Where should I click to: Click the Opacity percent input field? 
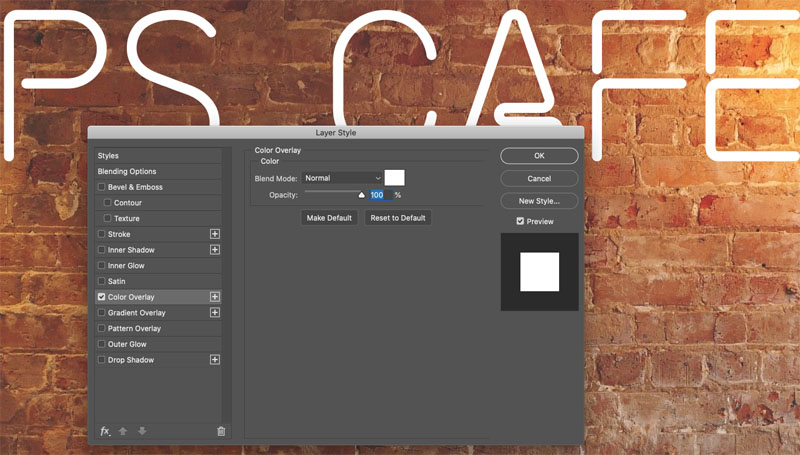click(381, 195)
